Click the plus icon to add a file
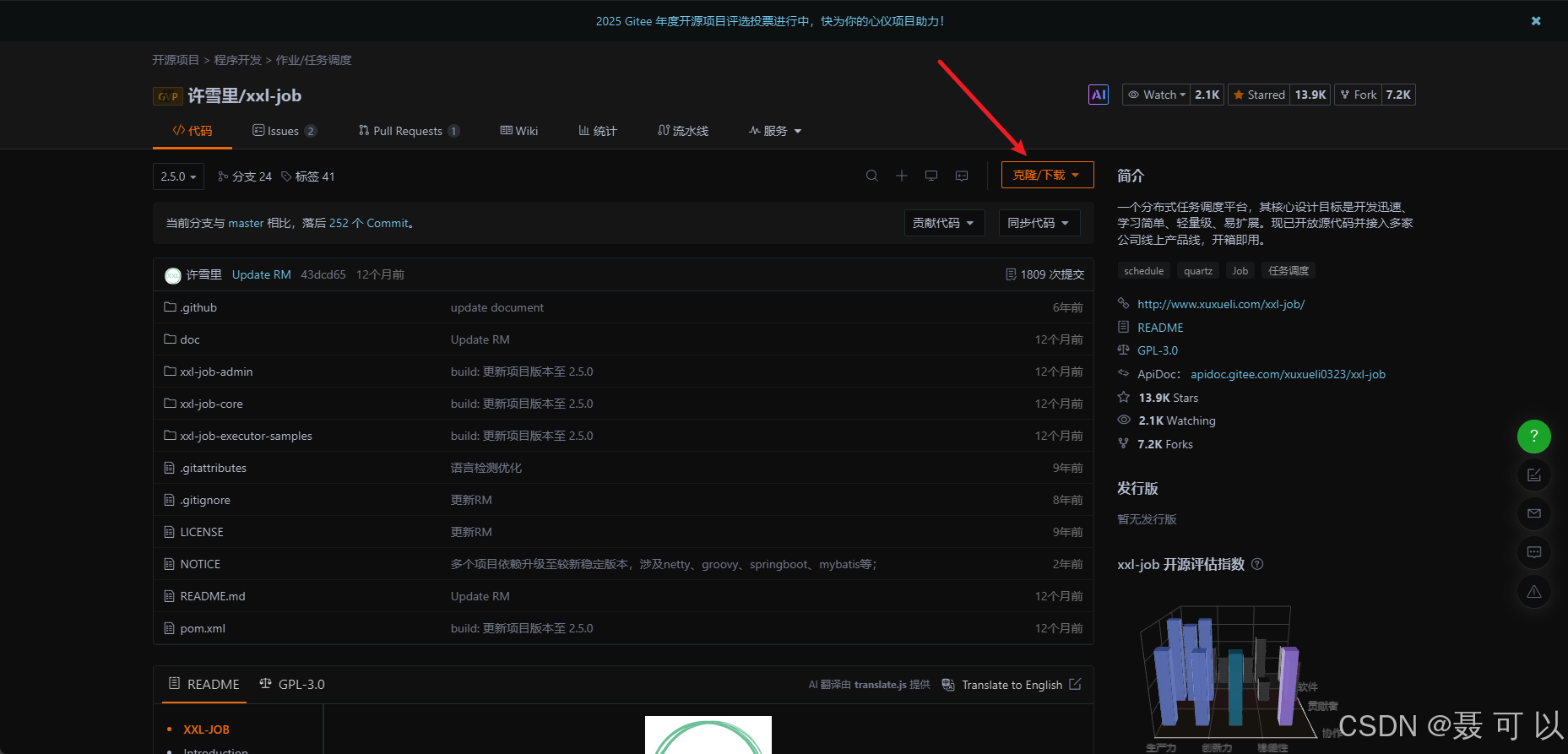The image size is (1568, 754). 902,176
